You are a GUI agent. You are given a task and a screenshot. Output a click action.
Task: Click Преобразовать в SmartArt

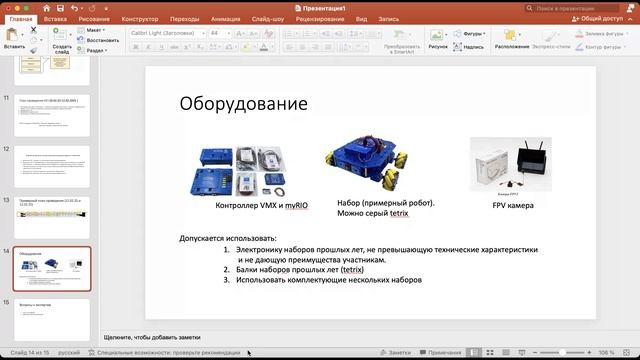click(402, 41)
